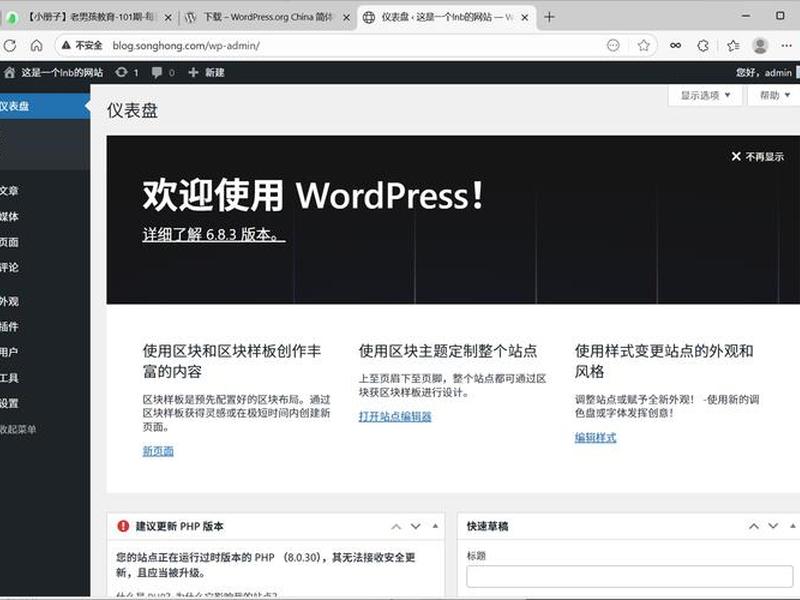Click the smiley feedback icon in the address bar
Screen dimensions: 800x600
(613, 45)
